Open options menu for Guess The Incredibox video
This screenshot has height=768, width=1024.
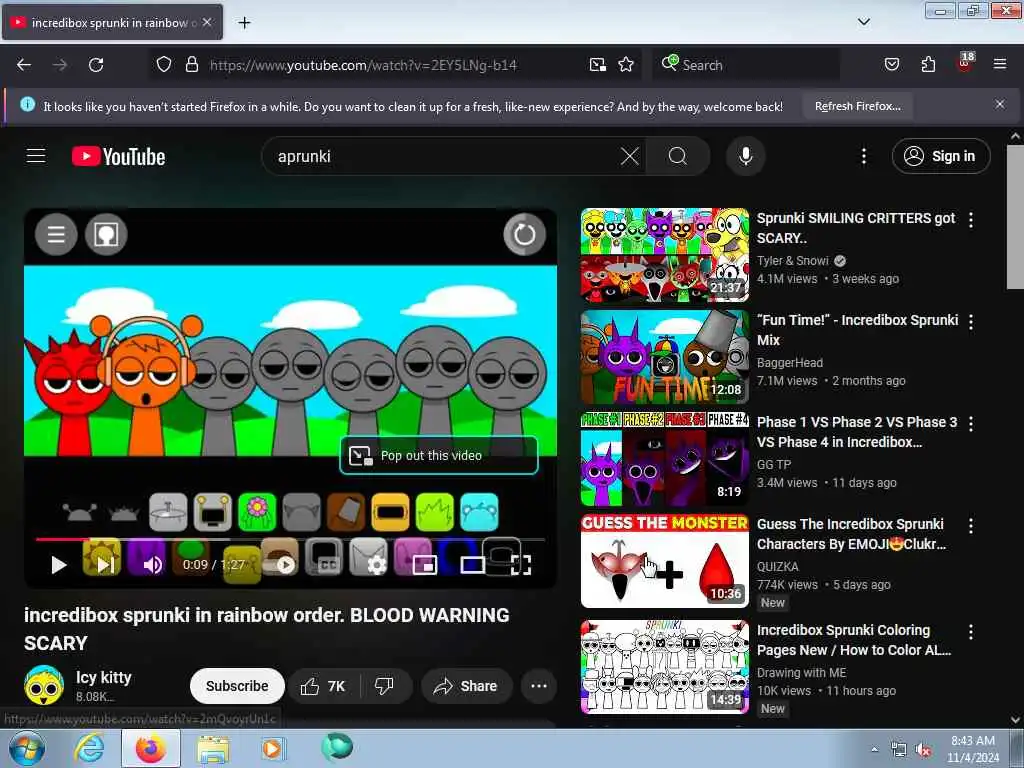(971, 526)
